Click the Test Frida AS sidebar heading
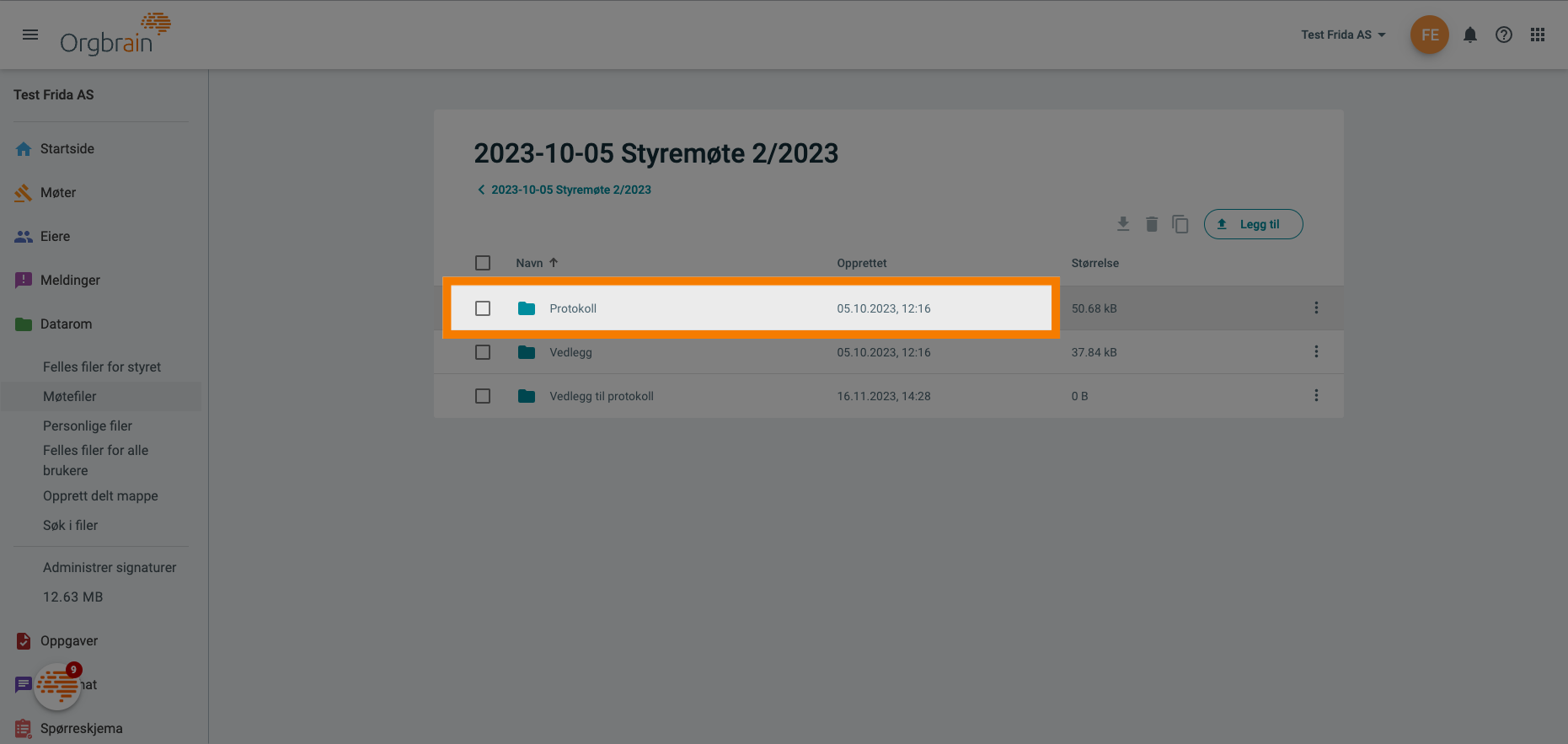The image size is (1568, 744). [x=54, y=95]
